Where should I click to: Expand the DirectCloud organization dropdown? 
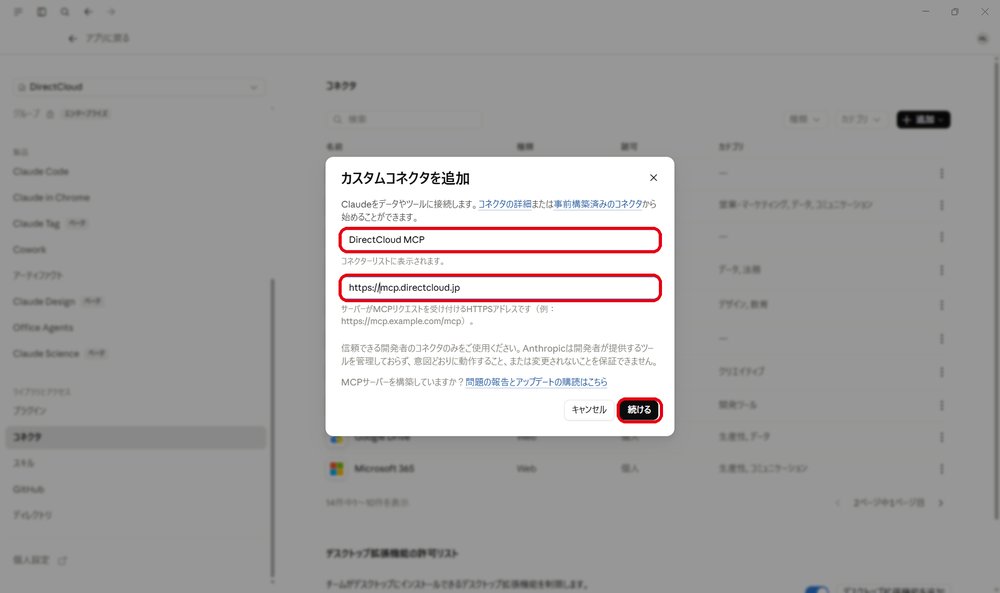(x=138, y=87)
